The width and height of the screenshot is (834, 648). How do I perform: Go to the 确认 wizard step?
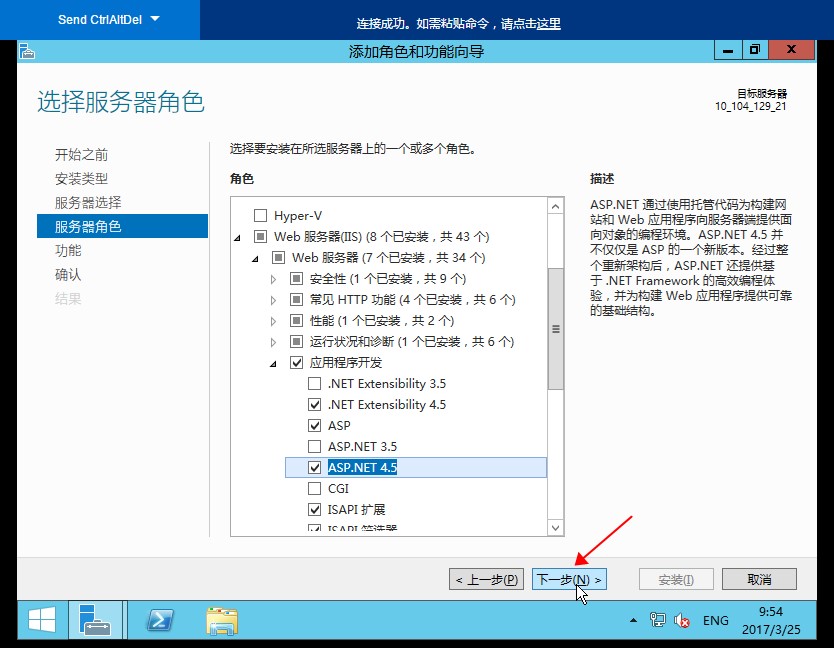point(68,275)
